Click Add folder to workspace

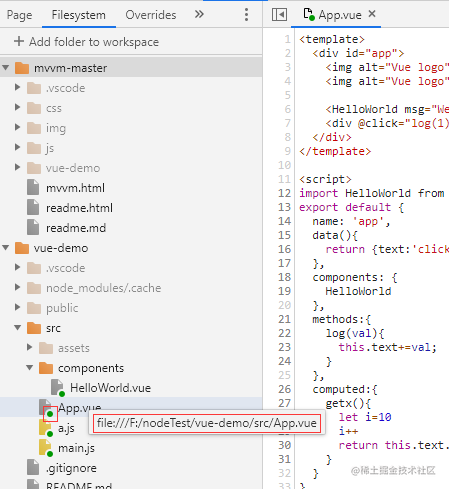(87, 42)
